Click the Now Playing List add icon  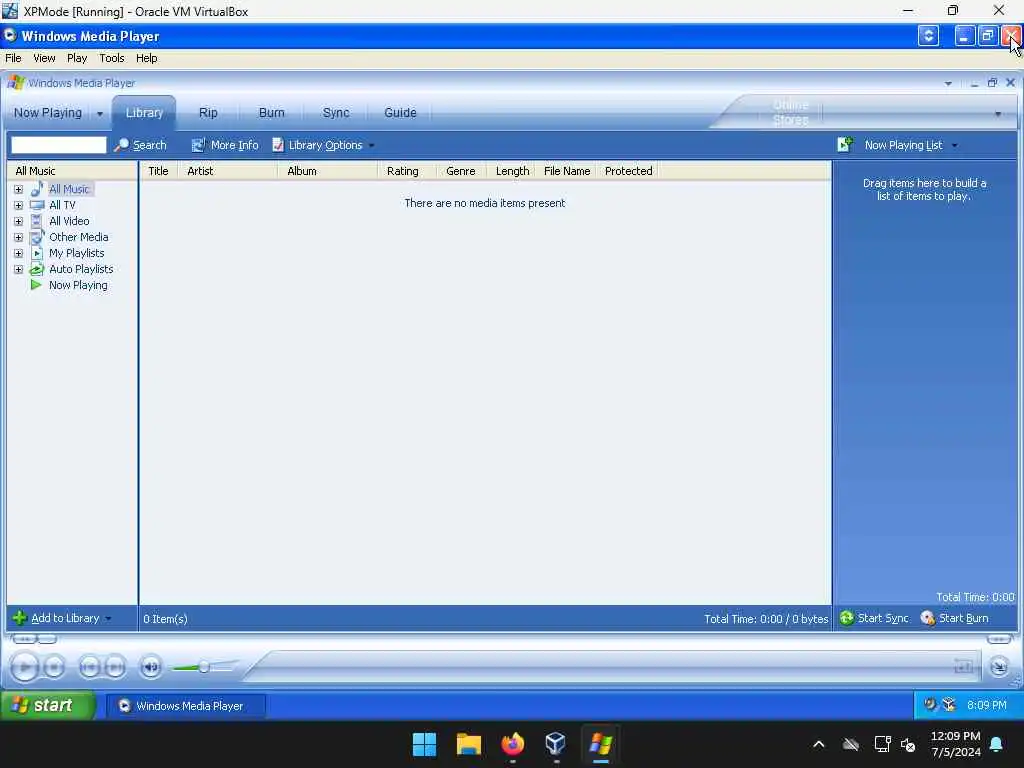845,144
